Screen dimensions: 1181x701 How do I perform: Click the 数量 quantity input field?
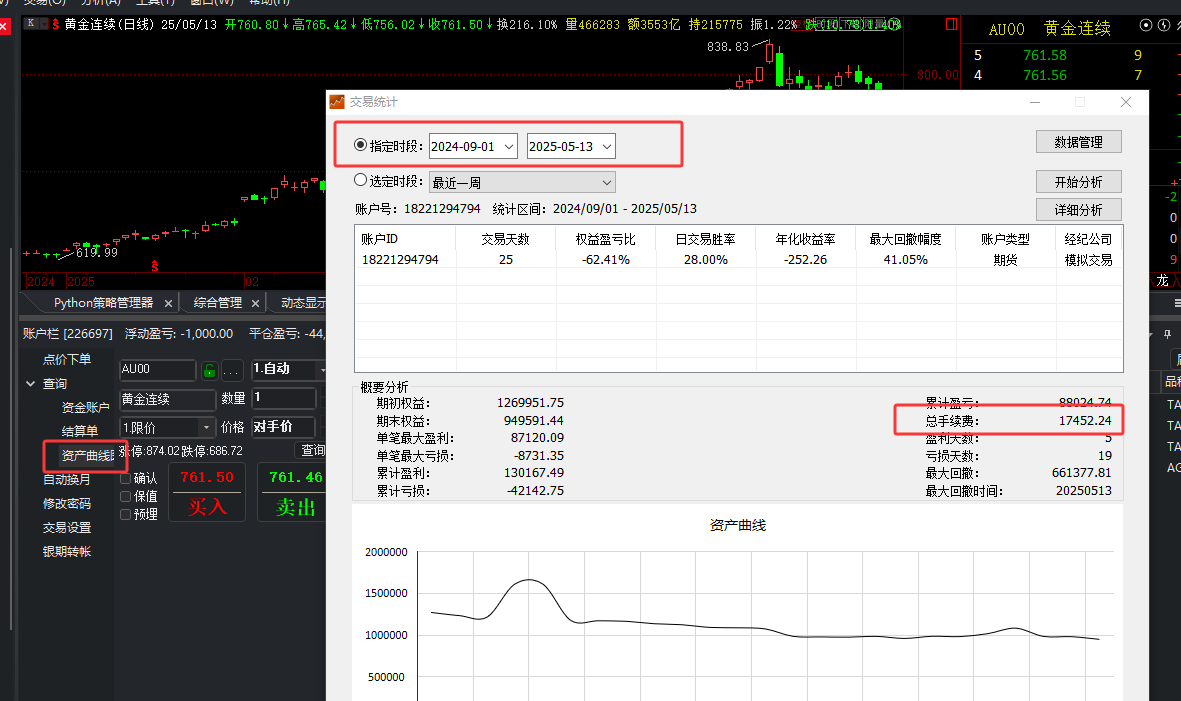pos(283,398)
